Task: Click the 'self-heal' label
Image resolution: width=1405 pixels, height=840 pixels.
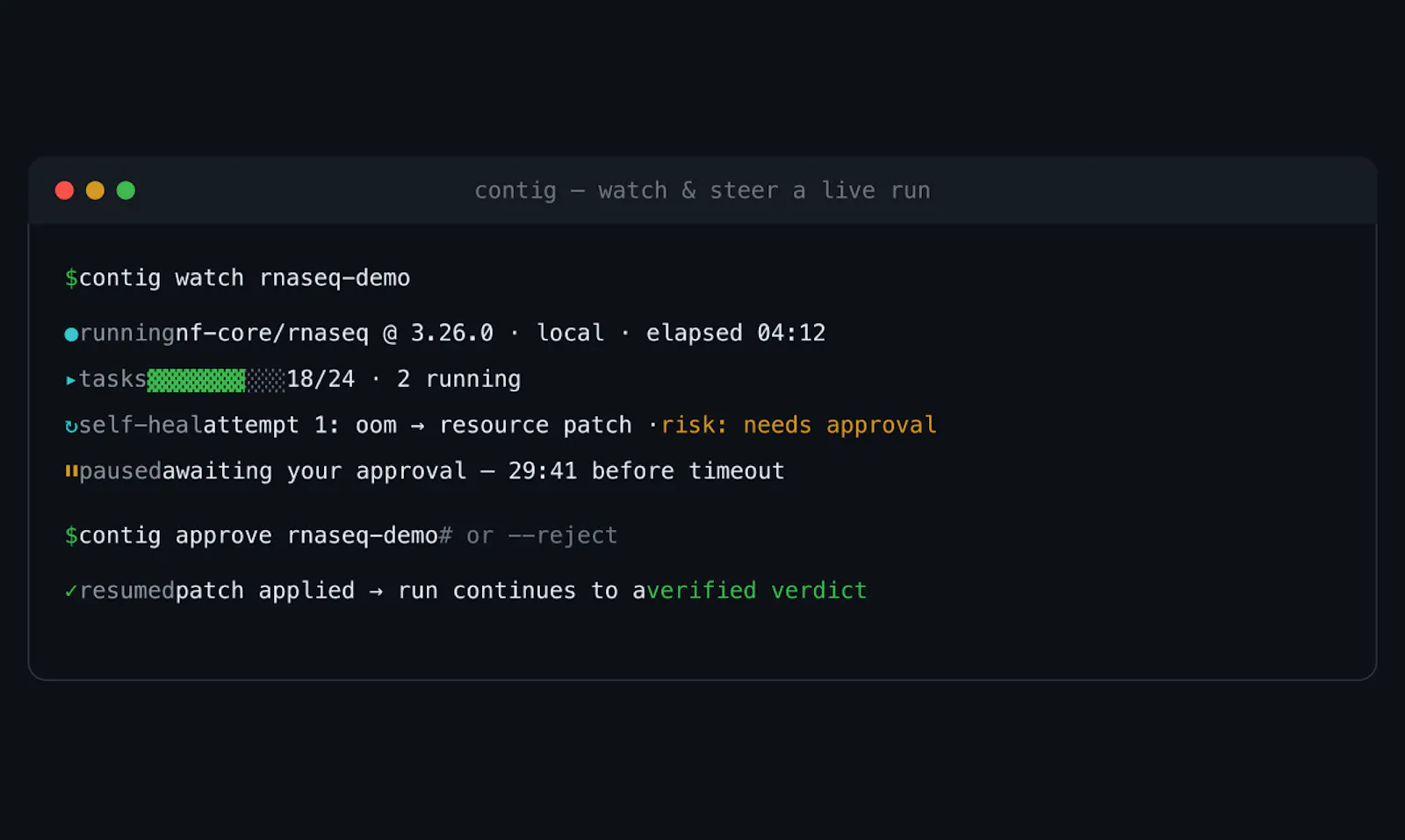Action: pyautogui.click(x=140, y=425)
